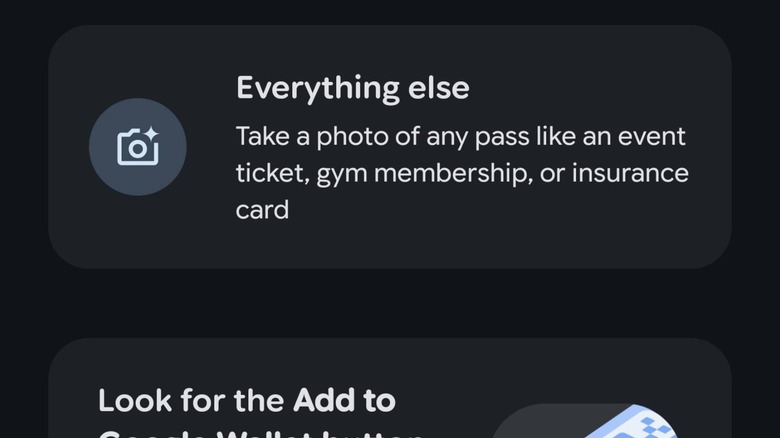Choose the photo-a-pass import option
Screen dimensions: 780x438
390,147
